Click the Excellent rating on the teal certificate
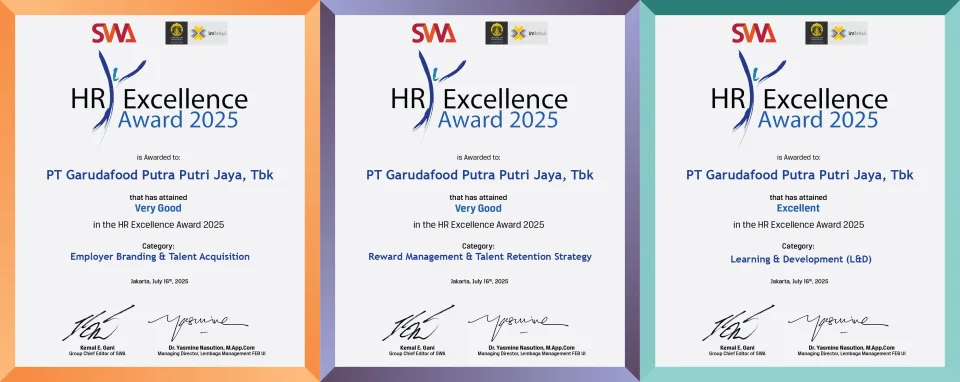Viewport: 960px width, 382px height. click(798, 208)
